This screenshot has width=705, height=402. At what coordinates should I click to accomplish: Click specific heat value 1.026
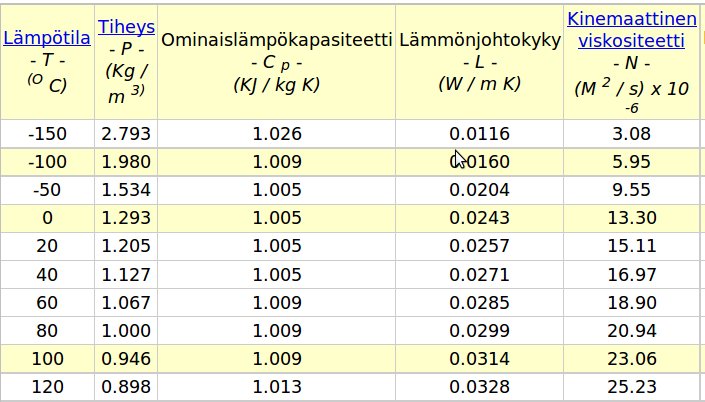tap(276, 133)
